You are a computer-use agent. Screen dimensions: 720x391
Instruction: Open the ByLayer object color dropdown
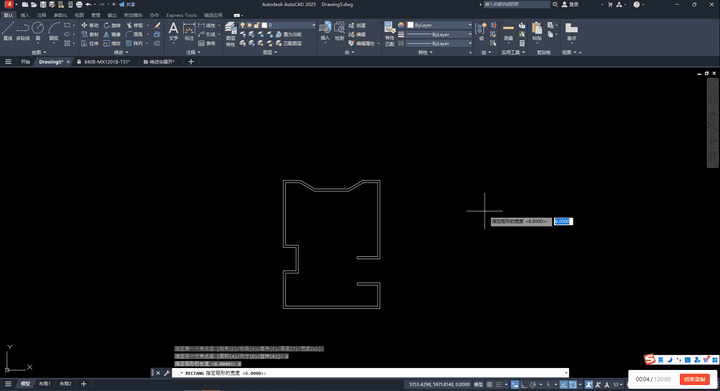pyautogui.click(x=439, y=25)
